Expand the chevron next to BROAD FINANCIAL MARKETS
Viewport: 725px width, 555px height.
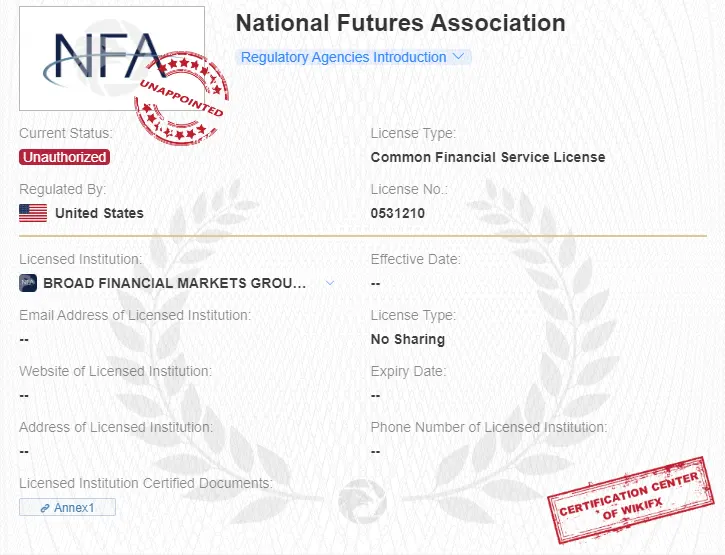[x=330, y=283]
